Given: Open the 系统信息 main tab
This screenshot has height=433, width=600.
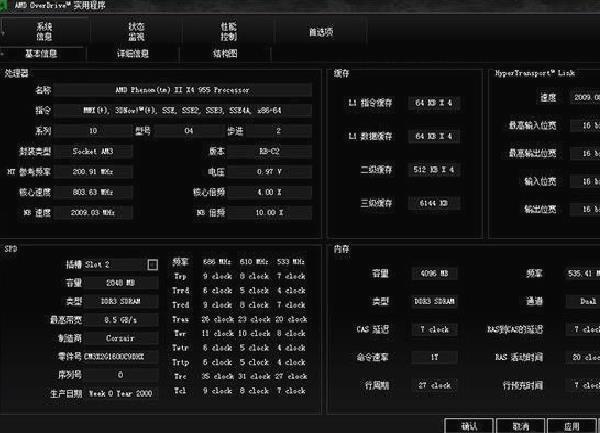Looking at the screenshot, I should coord(44,31).
